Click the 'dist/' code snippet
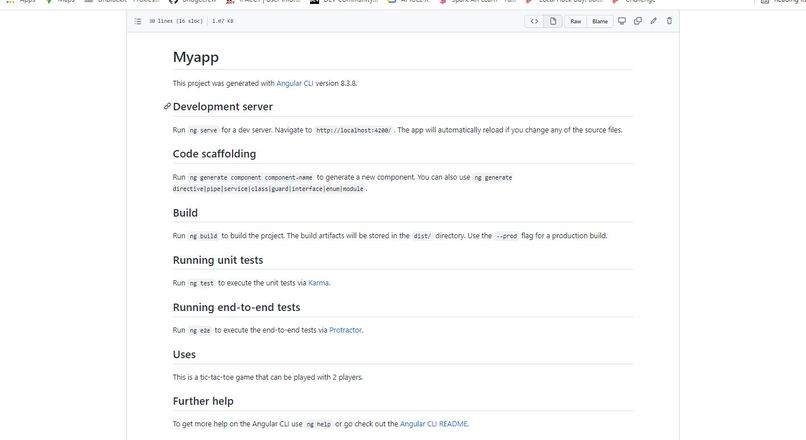806x440 pixels. [x=423, y=236]
